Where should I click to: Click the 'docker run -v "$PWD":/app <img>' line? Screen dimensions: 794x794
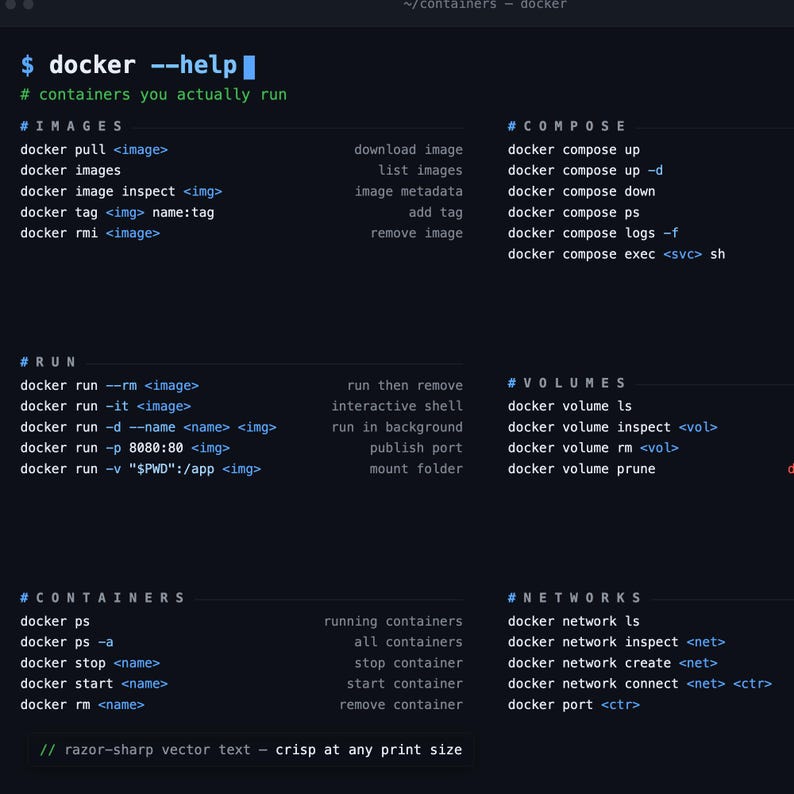coord(141,469)
